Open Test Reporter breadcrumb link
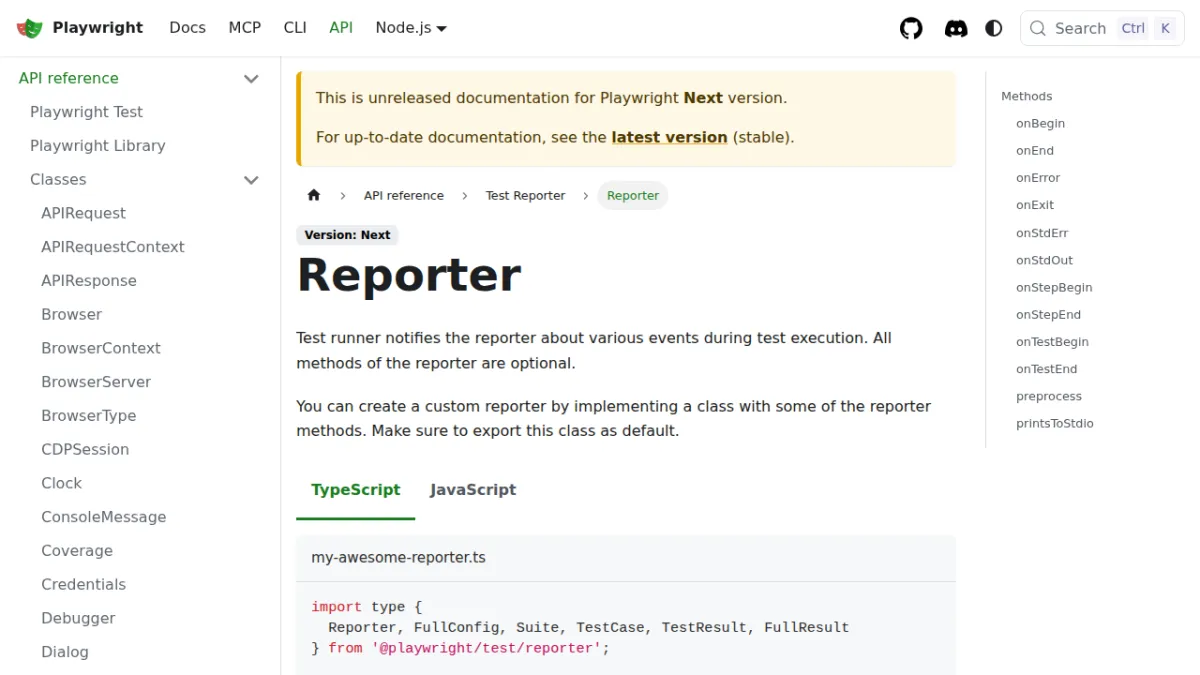The height and width of the screenshot is (675, 1200). pyautogui.click(x=525, y=195)
